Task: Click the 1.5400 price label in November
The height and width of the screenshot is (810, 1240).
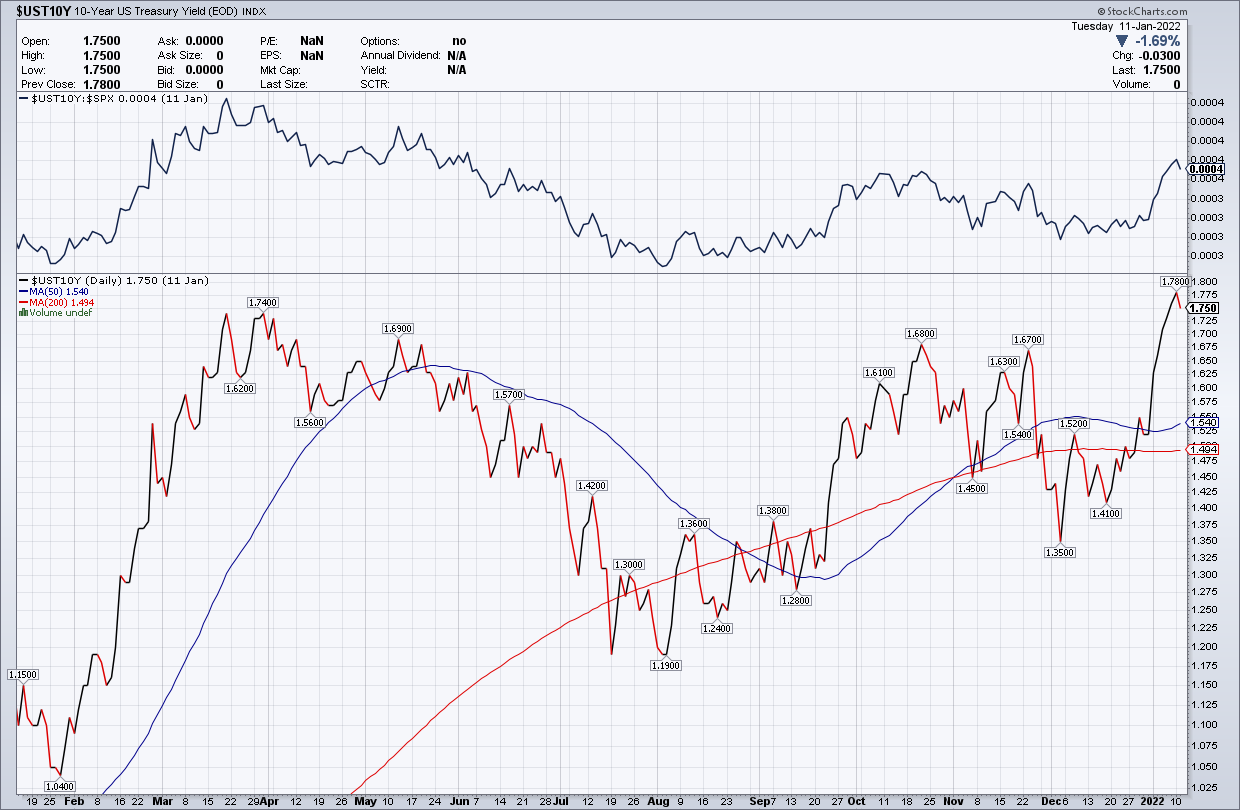Action: click(1018, 435)
